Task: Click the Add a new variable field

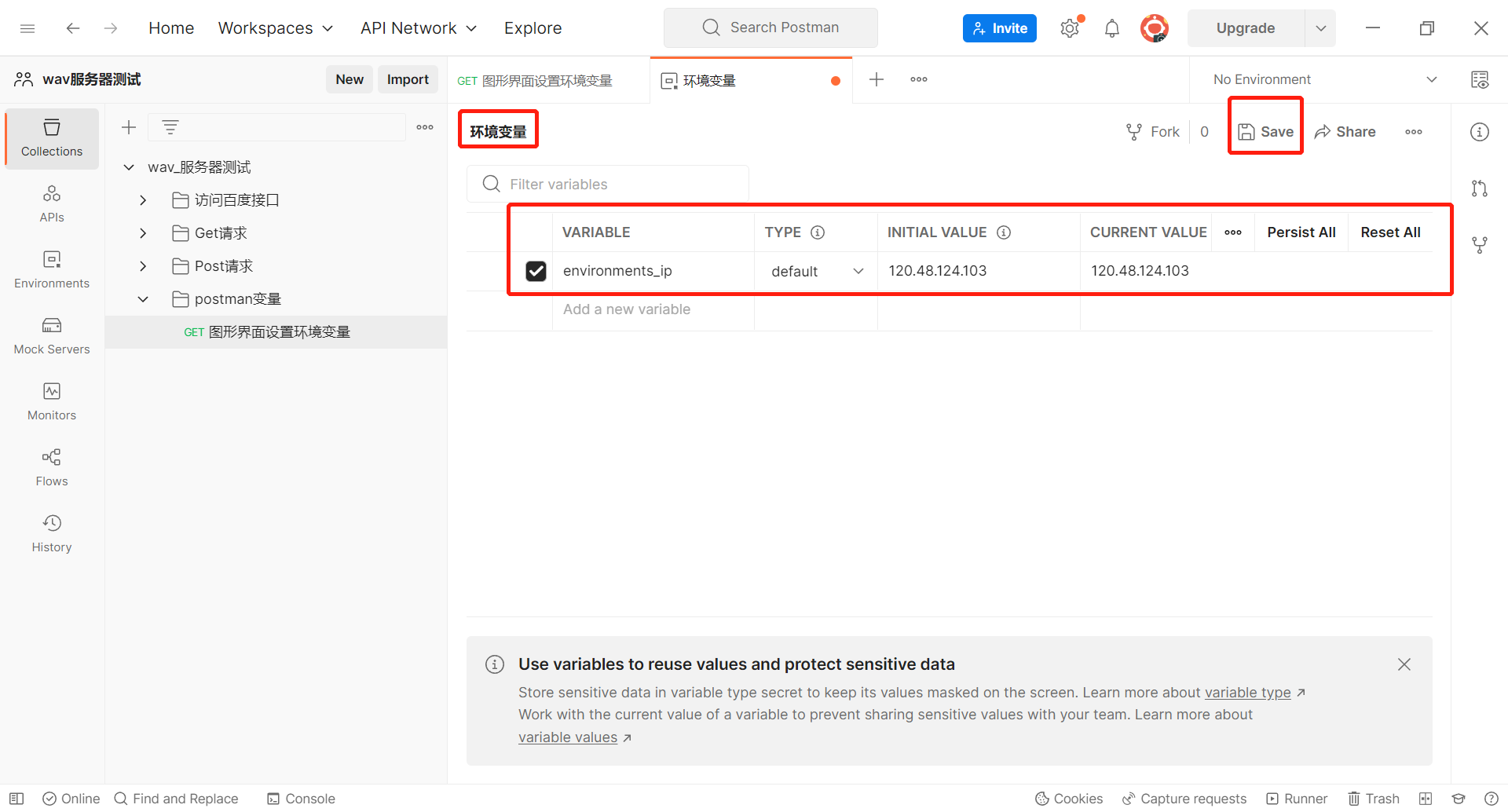Action: 653,309
